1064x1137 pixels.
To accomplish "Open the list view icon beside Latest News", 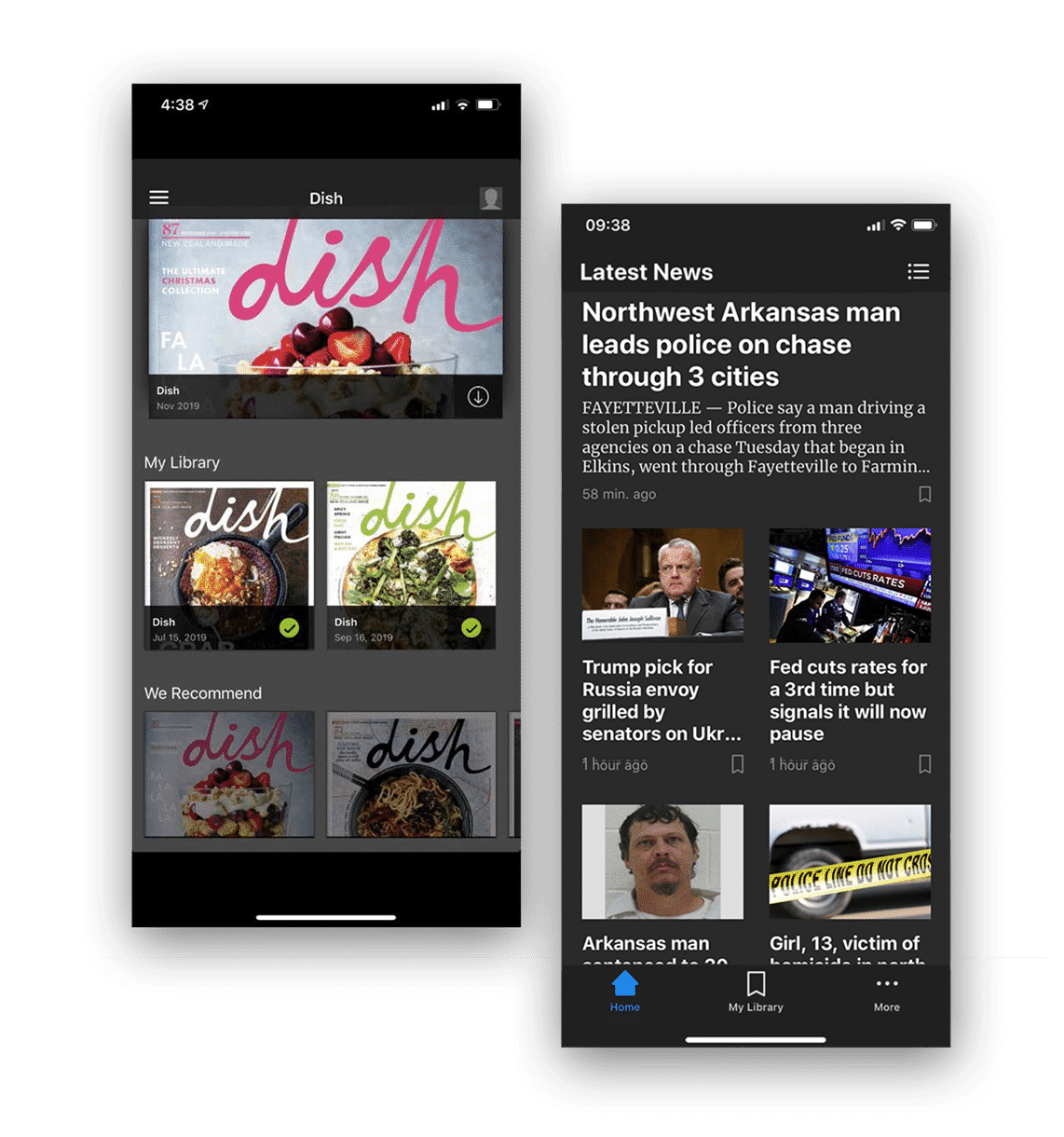I will 919,271.
